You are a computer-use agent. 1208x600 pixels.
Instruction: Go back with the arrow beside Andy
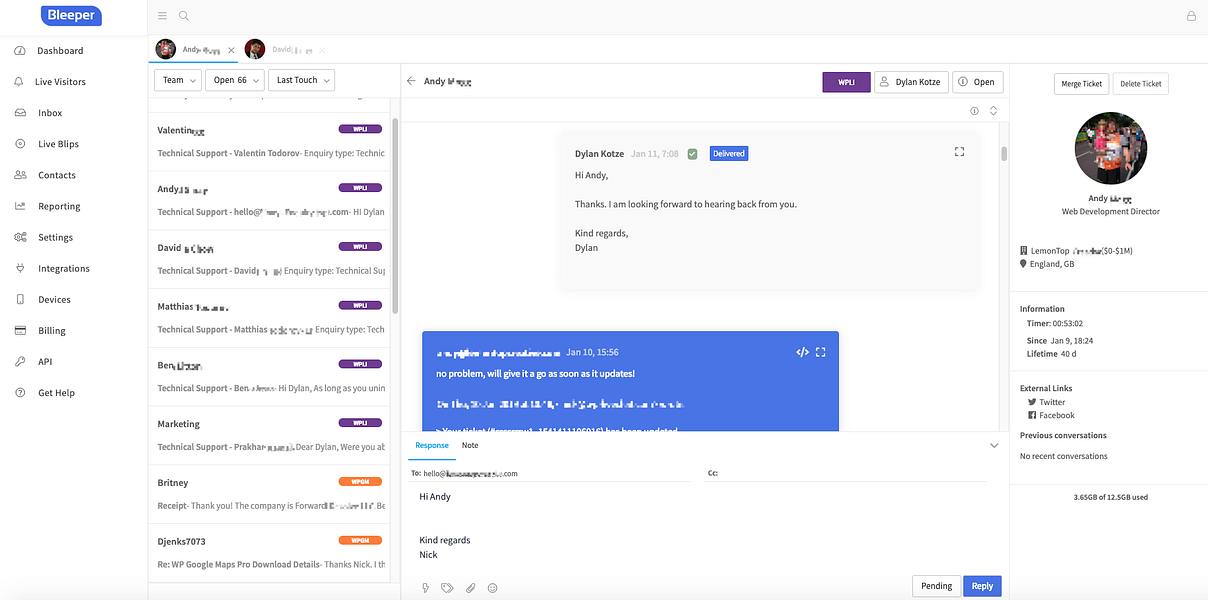[411, 81]
